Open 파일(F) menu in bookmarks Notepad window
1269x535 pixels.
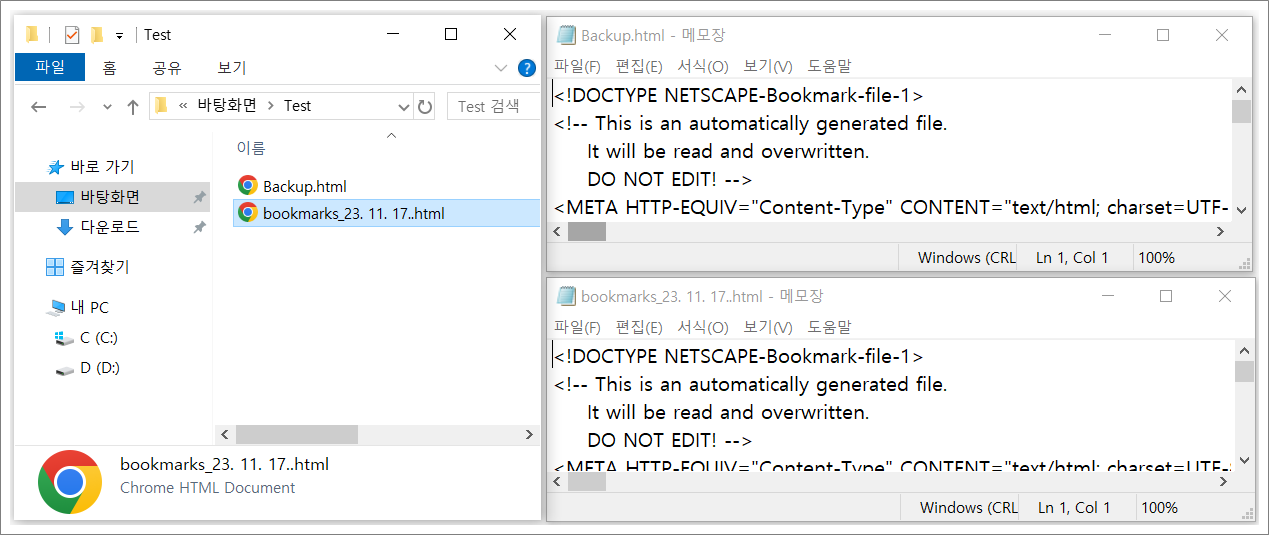(x=577, y=327)
